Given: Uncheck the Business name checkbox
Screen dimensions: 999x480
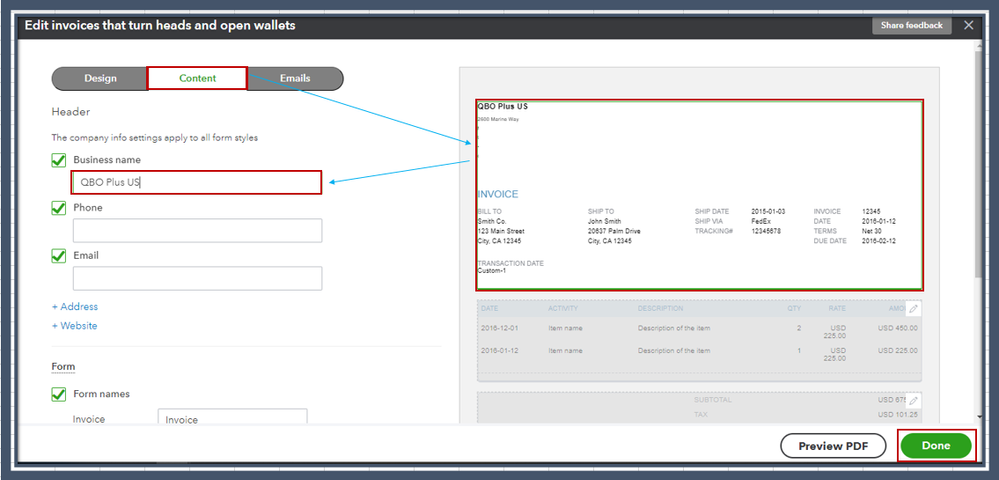Looking at the screenshot, I should 59,160.
